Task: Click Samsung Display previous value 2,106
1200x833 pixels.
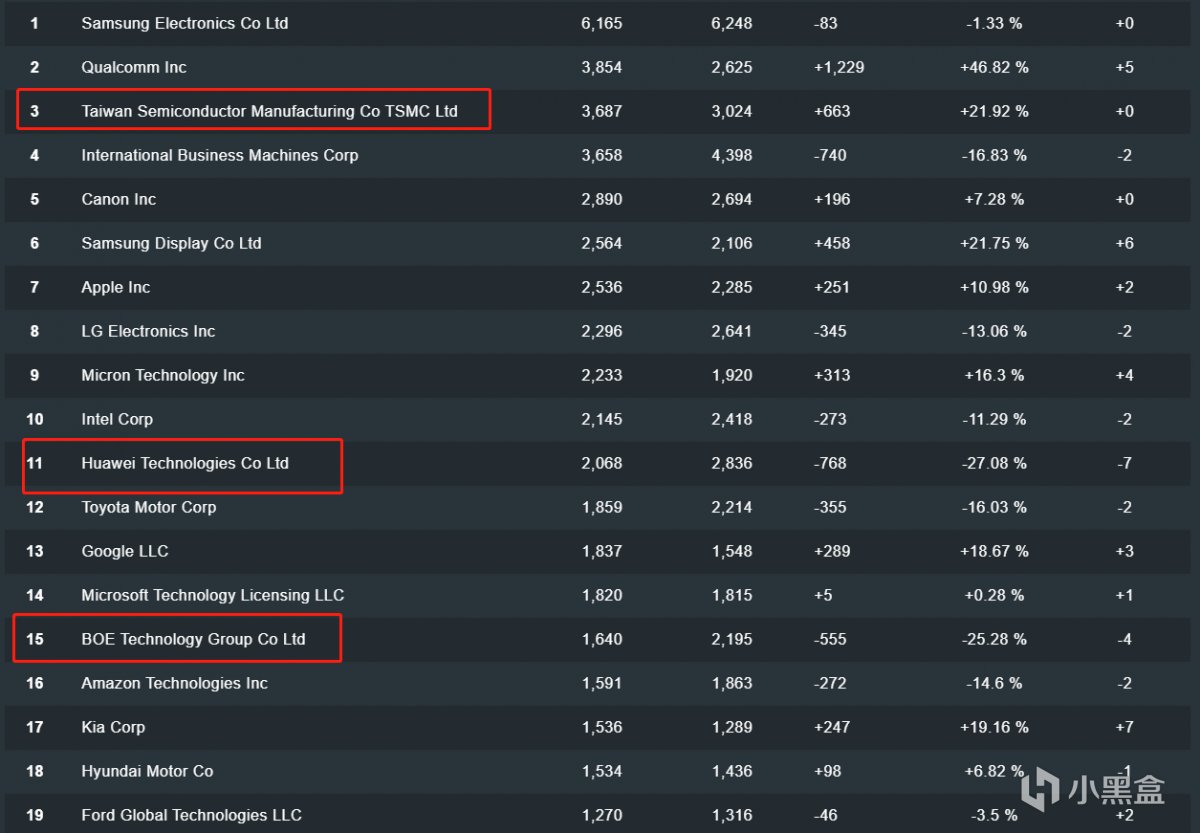Action: point(732,243)
